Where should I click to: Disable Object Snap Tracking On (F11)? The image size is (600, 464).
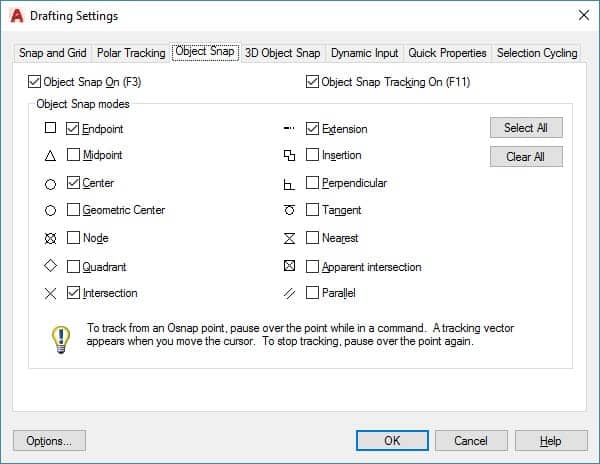pos(314,82)
